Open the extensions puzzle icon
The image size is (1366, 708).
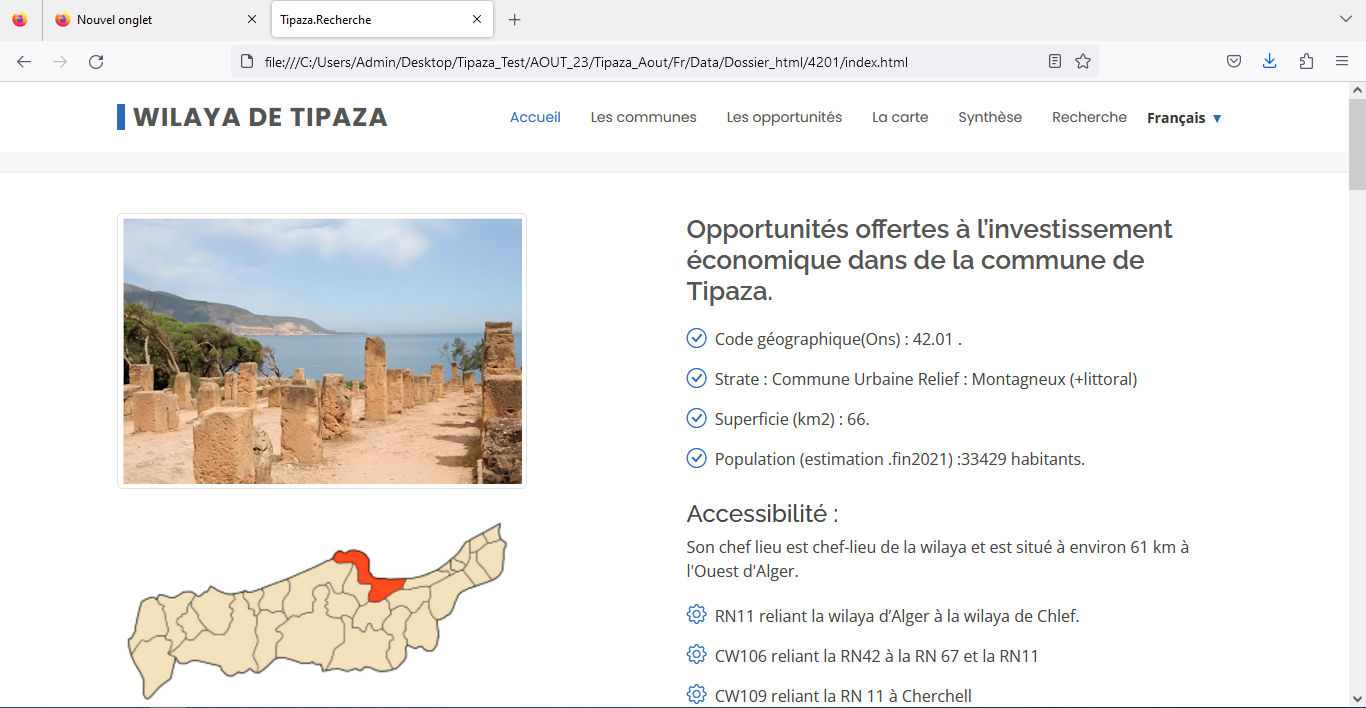click(x=1306, y=62)
